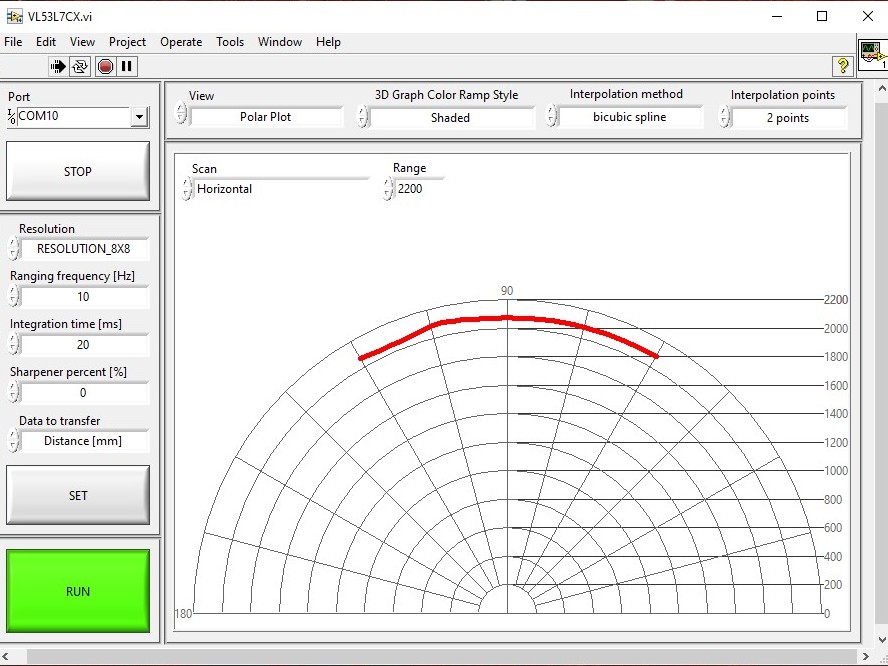Click the 2200 radial scale label
888x666 pixels.
click(x=836, y=300)
